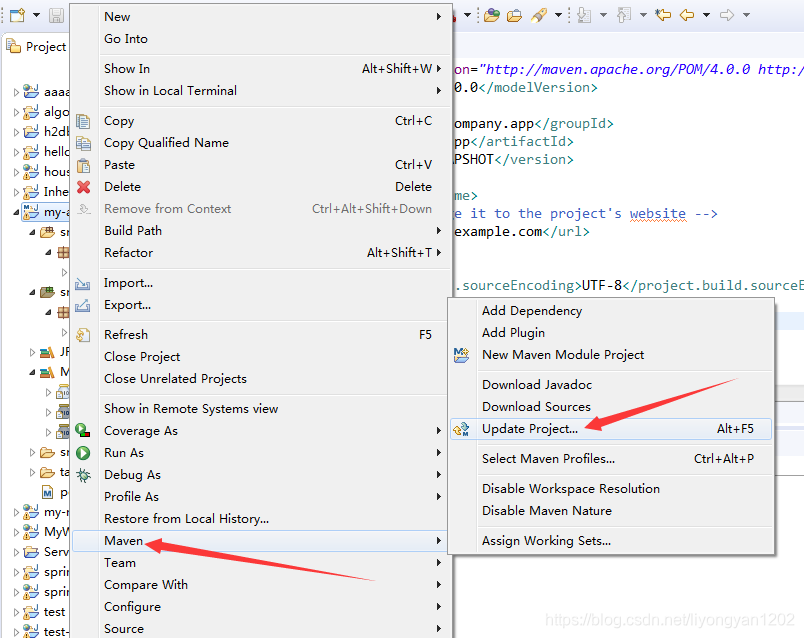The height and width of the screenshot is (638, 804).
Task: Click the Import icon in context menu
Action: tap(83, 283)
